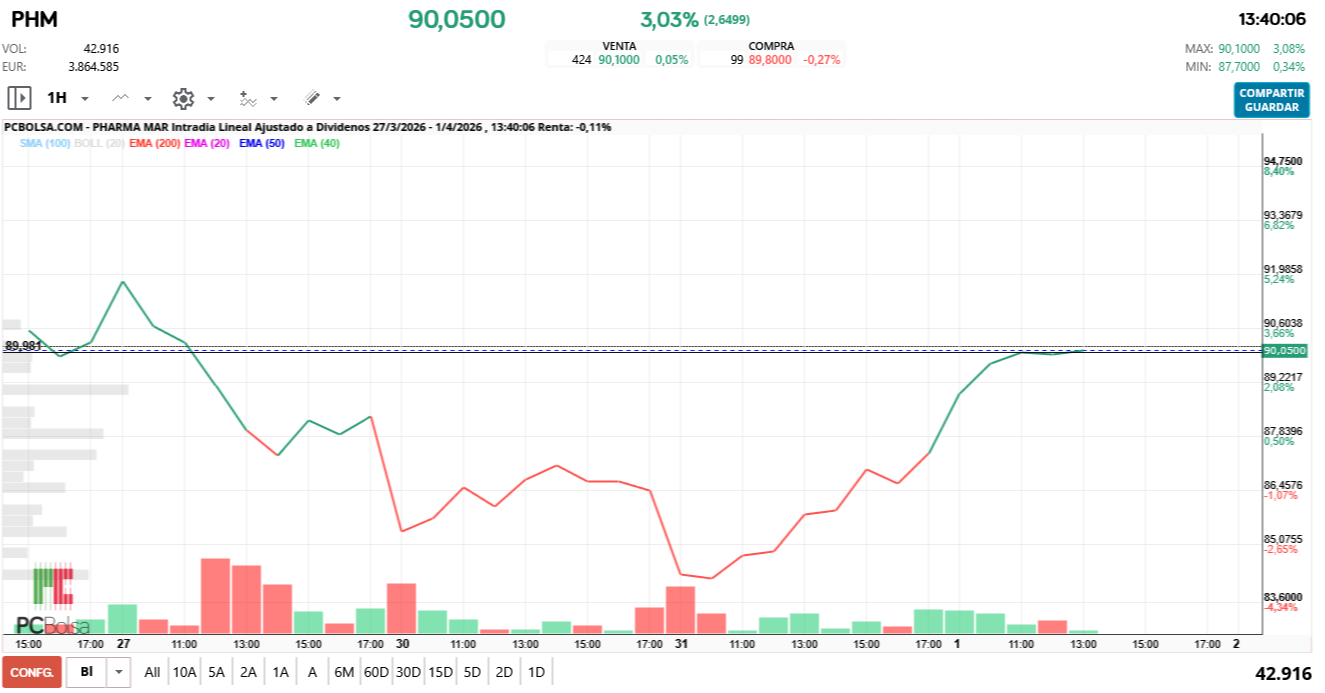Select the 6M period tab
Image resolution: width=1325 pixels, height=693 pixels.
pyautogui.click(x=343, y=672)
